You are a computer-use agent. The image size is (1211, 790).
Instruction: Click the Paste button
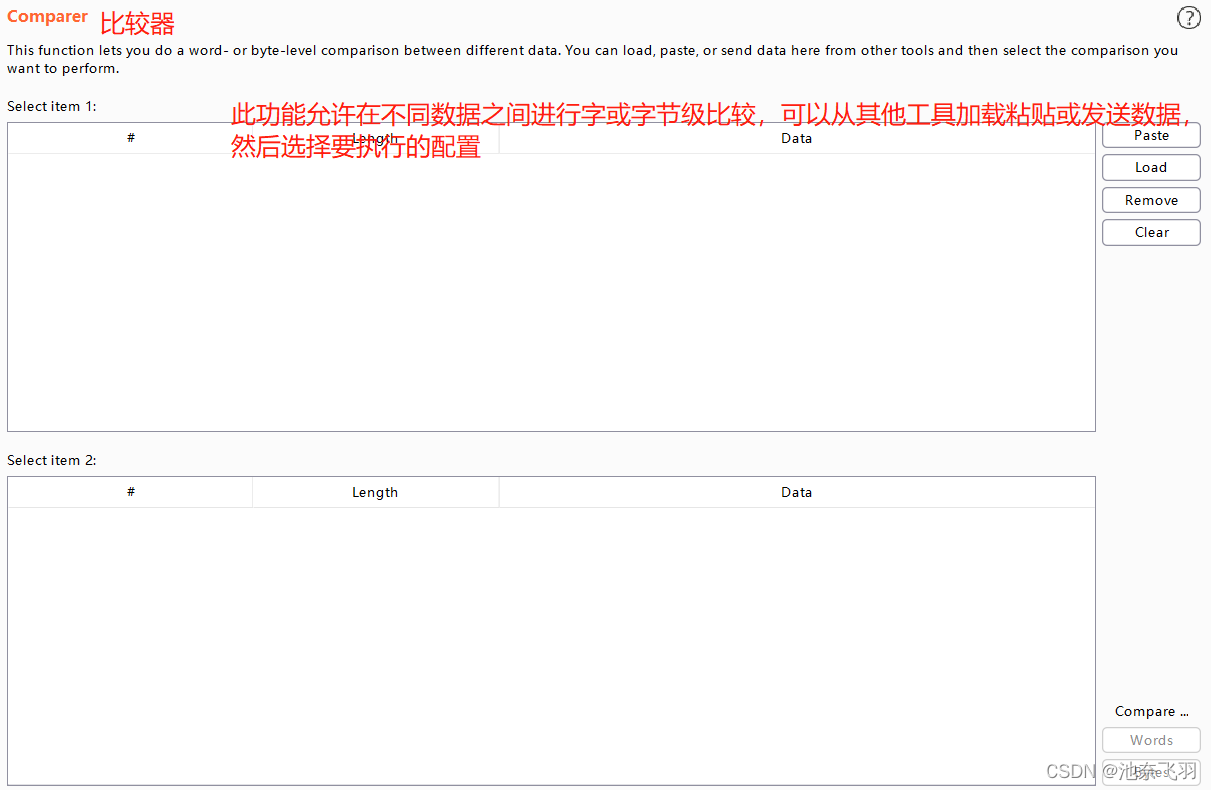[1151, 135]
